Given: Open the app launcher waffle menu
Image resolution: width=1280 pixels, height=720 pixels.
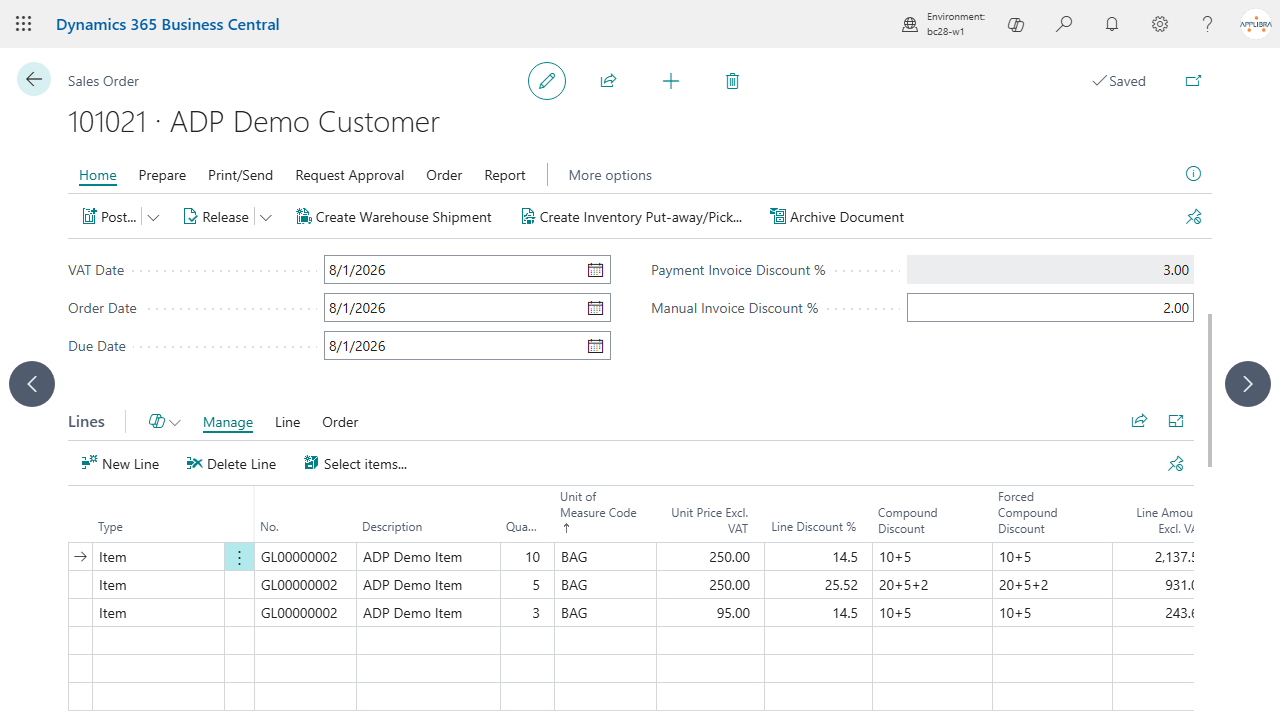Looking at the screenshot, I should [24, 24].
